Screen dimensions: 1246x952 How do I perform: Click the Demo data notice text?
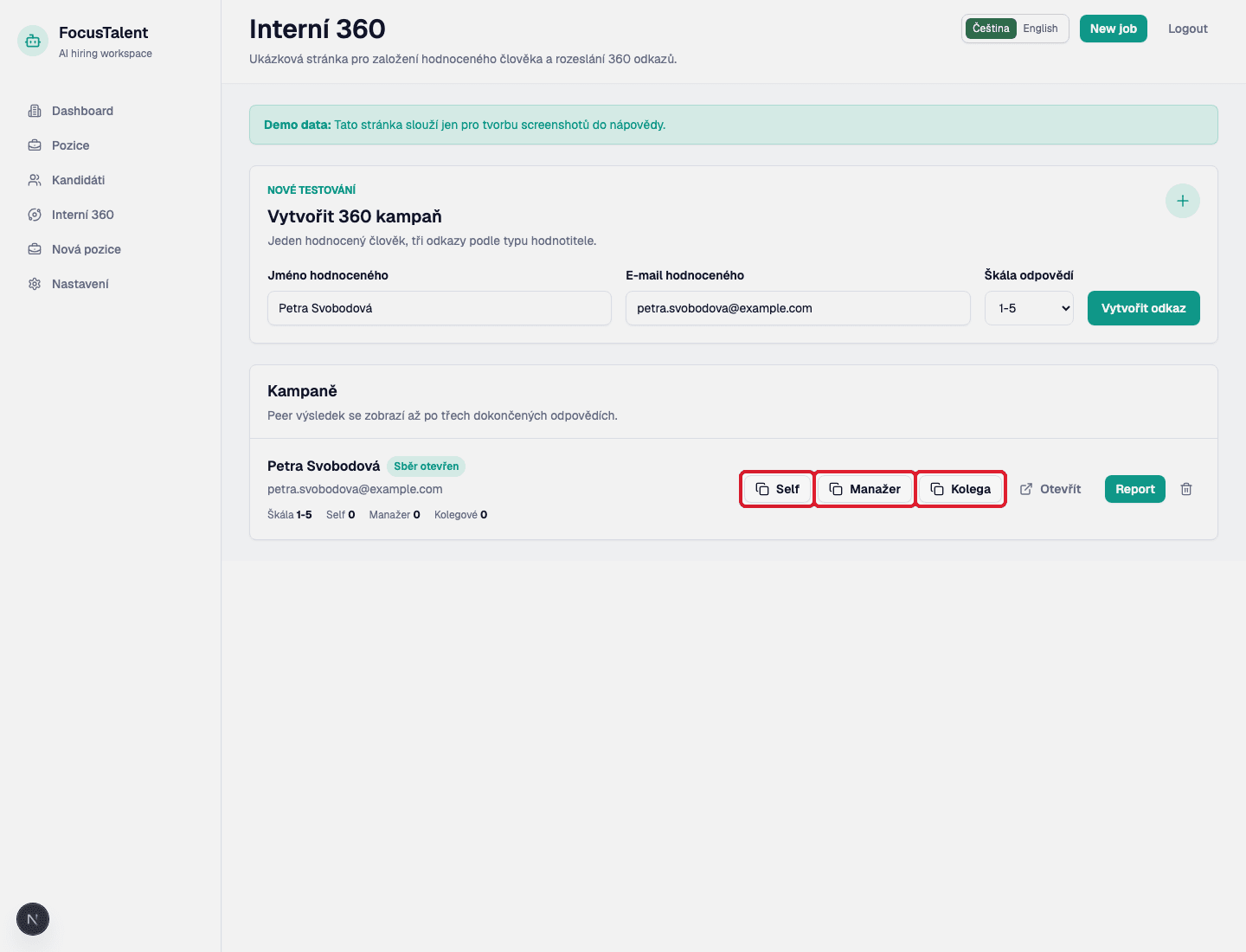(465, 125)
